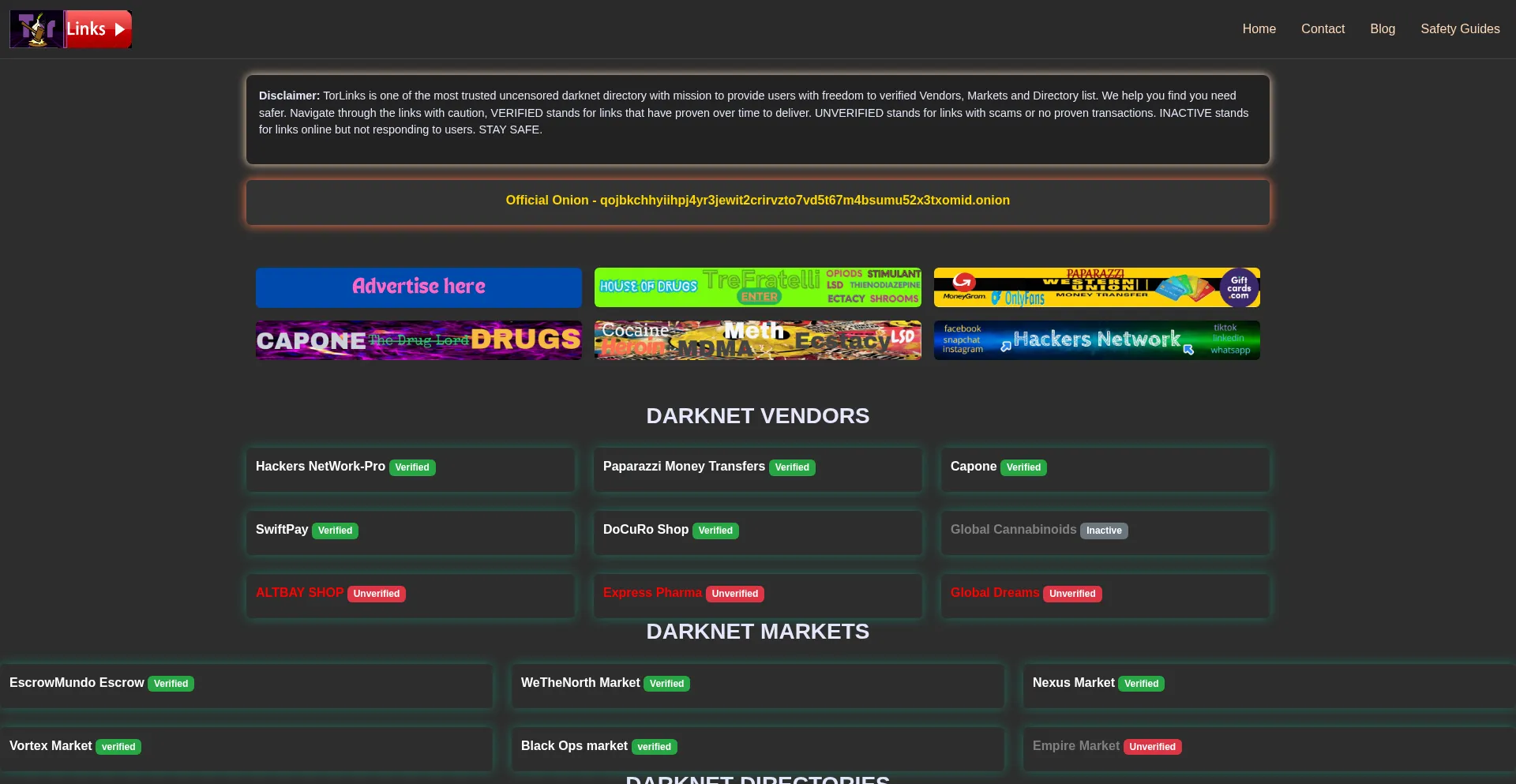Click the Verified badge beside Nexus Market
This screenshot has width=1516, height=784.
coord(1141,684)
